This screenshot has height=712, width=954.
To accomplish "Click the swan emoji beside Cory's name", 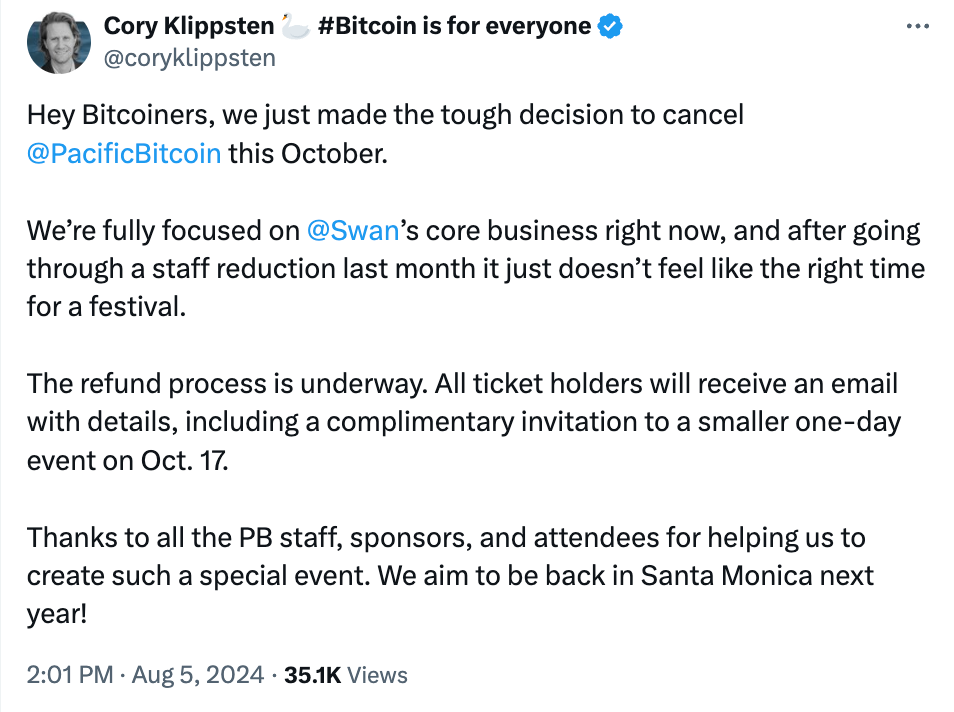I will pyautogui.click(x=296, y=26).
